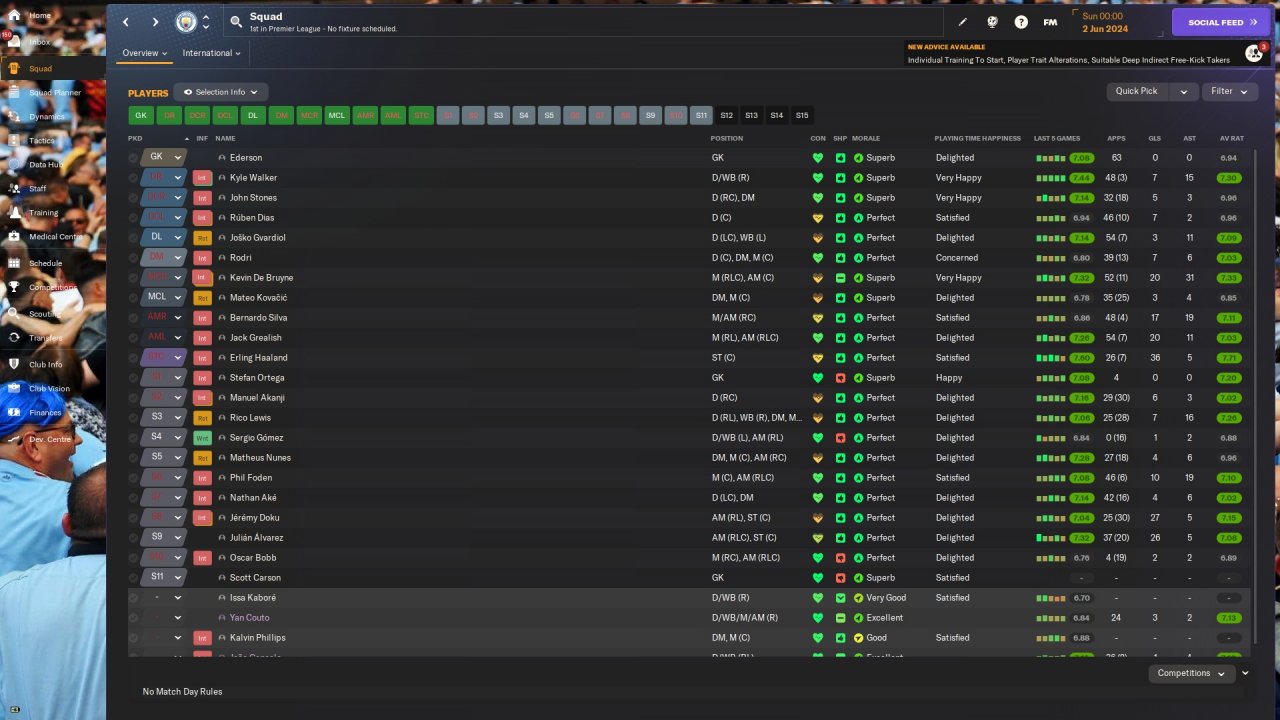Viewport: 1280px width, 720px height.
Task: Expand the Quick Pick dropdown arrow
Action: point(1184,91)
